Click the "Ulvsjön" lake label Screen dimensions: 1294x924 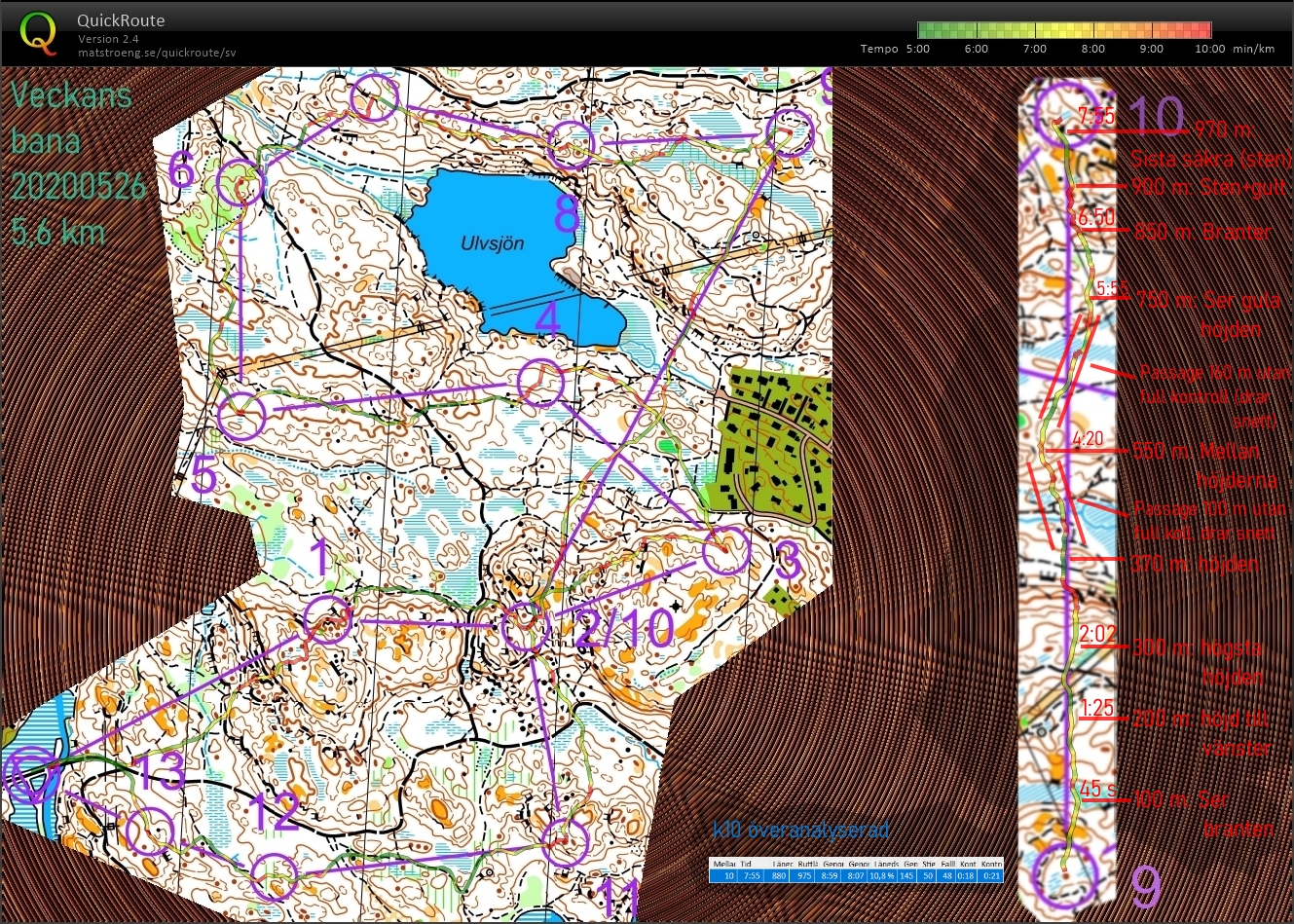point(492,242)
